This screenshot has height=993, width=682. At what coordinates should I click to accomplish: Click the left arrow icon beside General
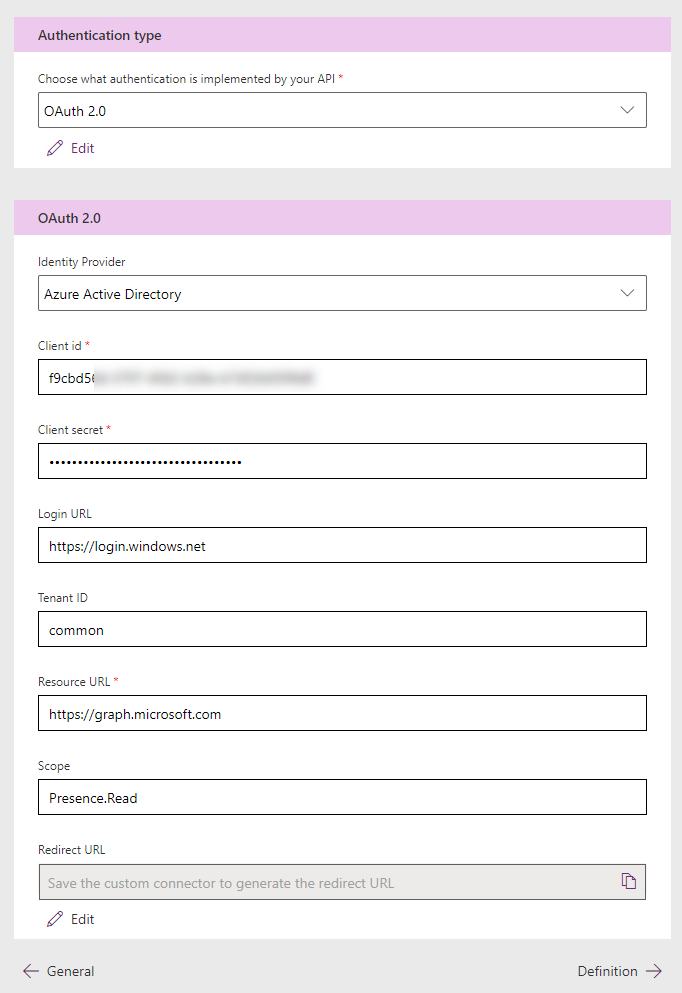click(30, 971)
